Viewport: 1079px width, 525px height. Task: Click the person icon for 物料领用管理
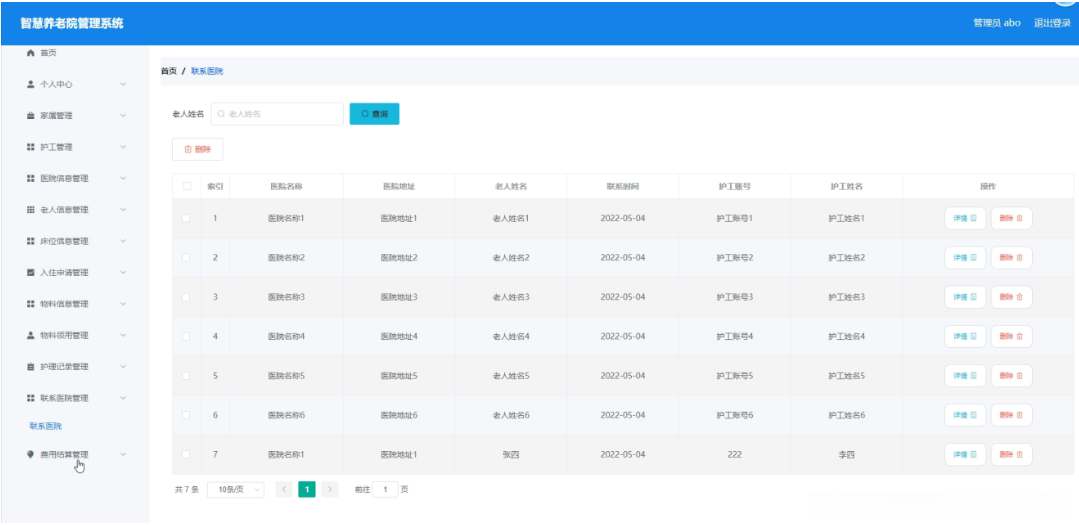click(x=30, y=335)
